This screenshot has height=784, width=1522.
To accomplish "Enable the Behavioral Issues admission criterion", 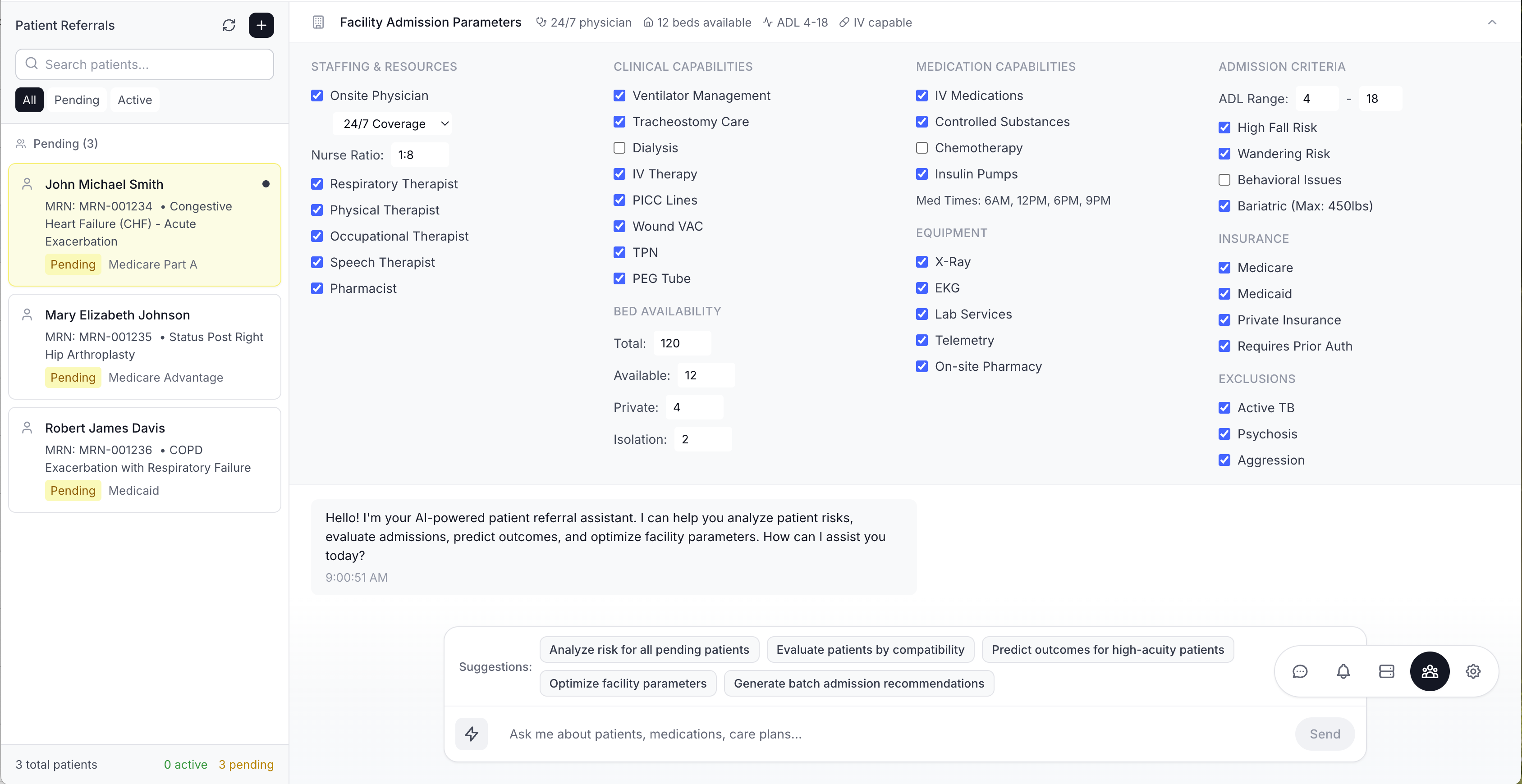I will [x=1224, y=179].
